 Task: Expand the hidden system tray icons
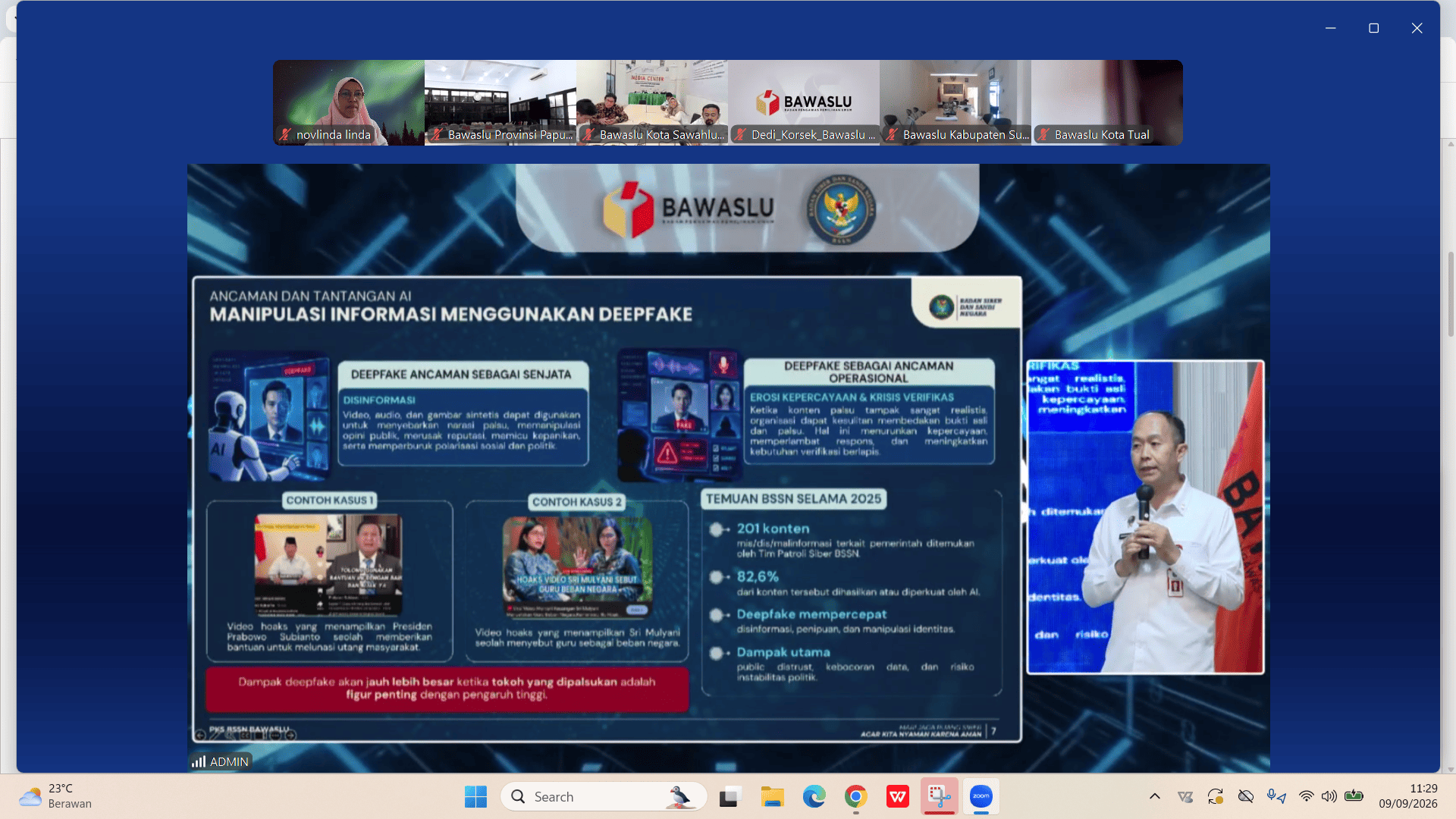click(x=1155, y=796)
